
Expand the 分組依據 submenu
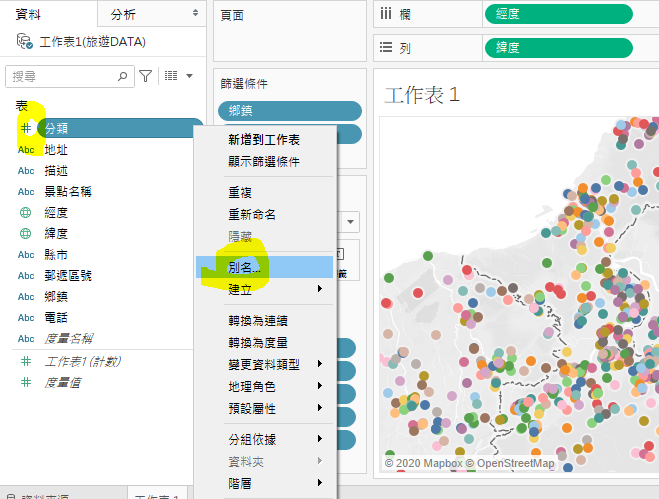264,439
